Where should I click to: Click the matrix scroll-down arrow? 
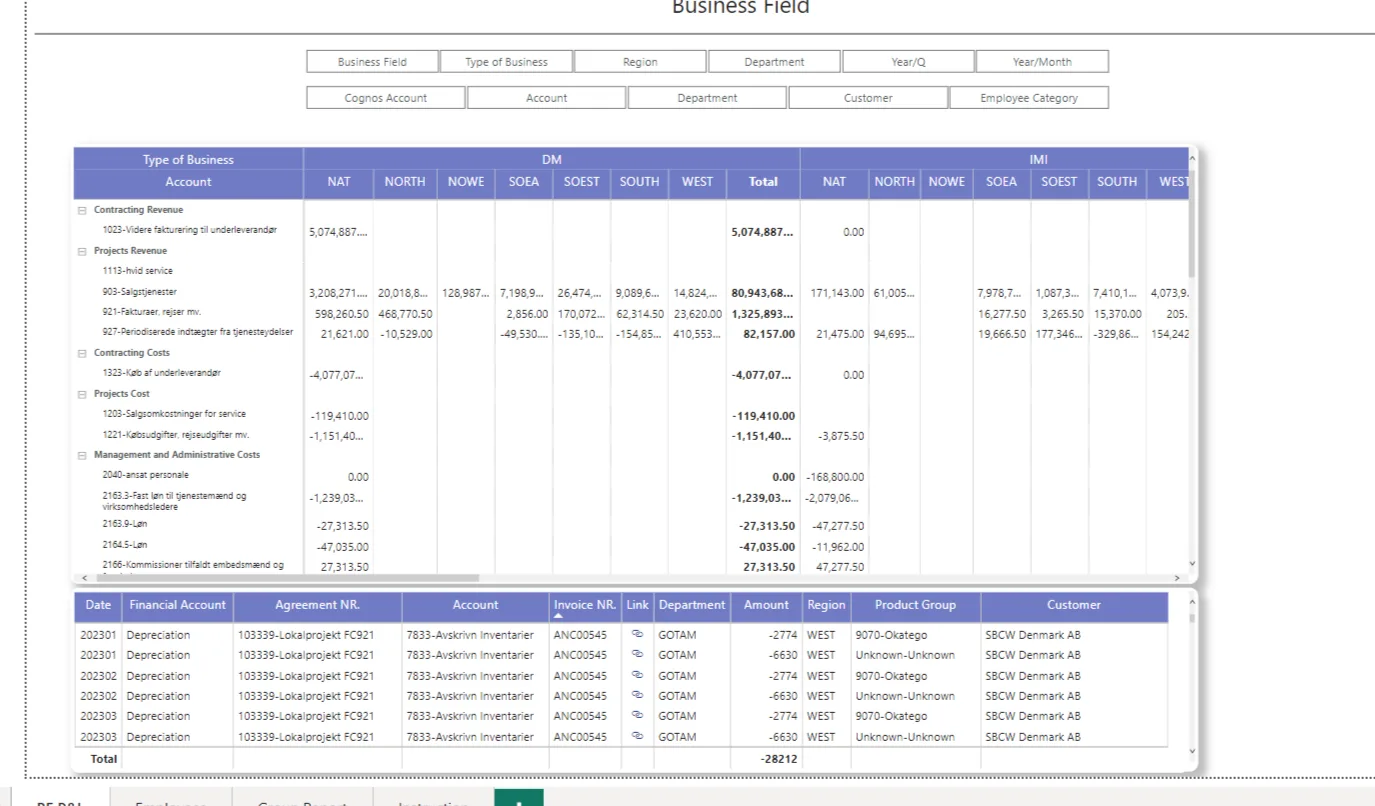pyautogui.click(x=1191, y=564)
